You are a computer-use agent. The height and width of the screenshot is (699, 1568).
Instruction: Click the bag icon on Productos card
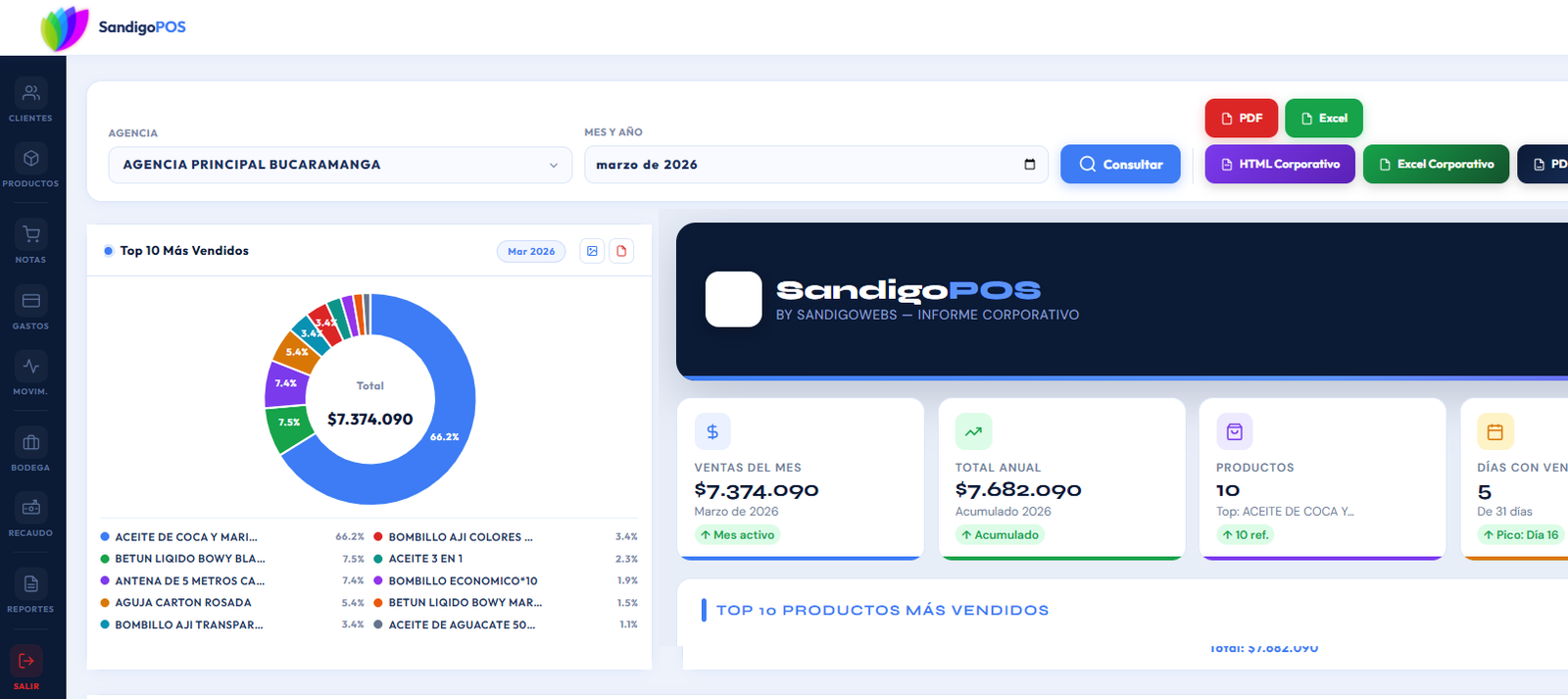point(1235,431)
